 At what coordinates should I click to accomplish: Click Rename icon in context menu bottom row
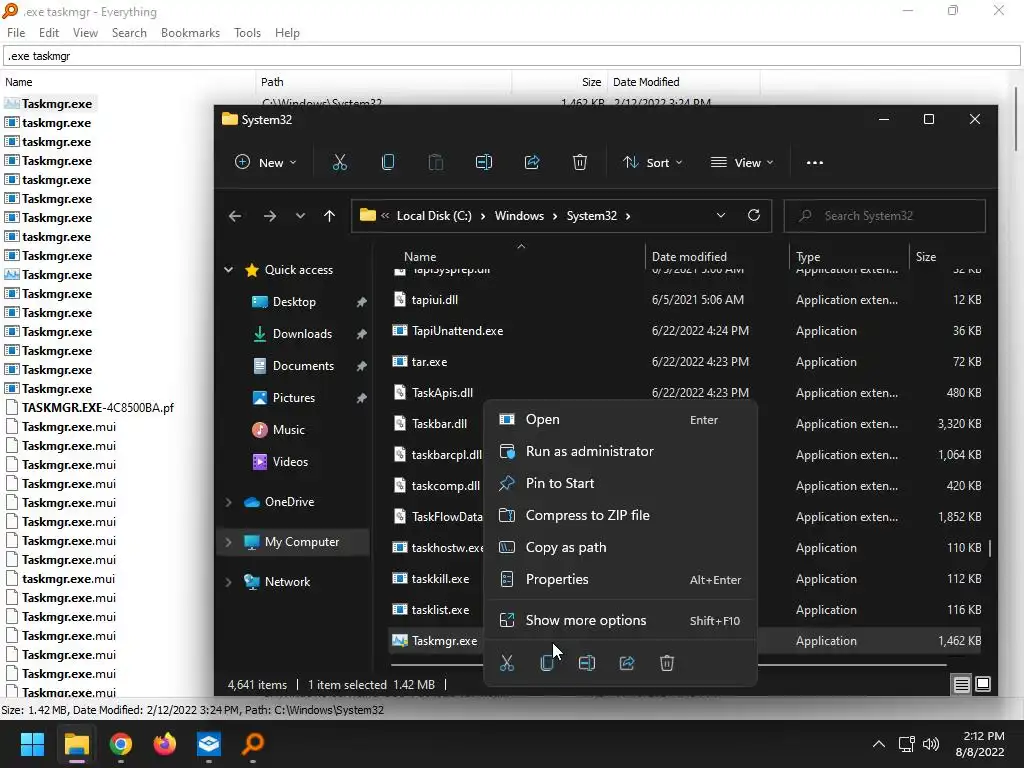(587, 664)
